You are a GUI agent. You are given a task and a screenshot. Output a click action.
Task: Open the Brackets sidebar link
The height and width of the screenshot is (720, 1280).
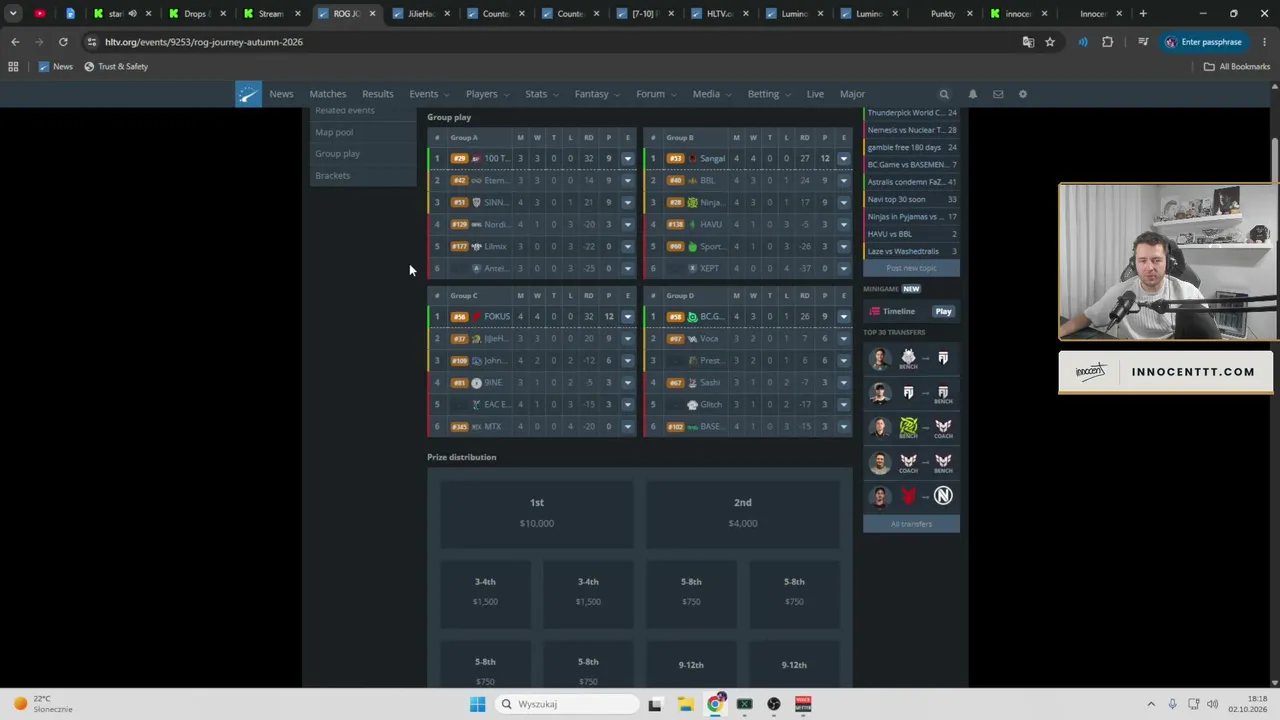pyautogui.click(x=333, y=175)
